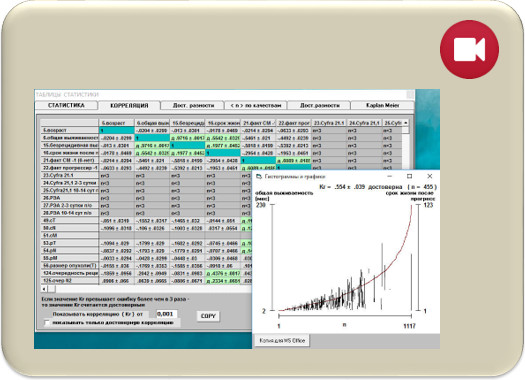Screen dimensions: 525x380
Task: Select the 50.cN row header
Action: [x=70, y=228]
